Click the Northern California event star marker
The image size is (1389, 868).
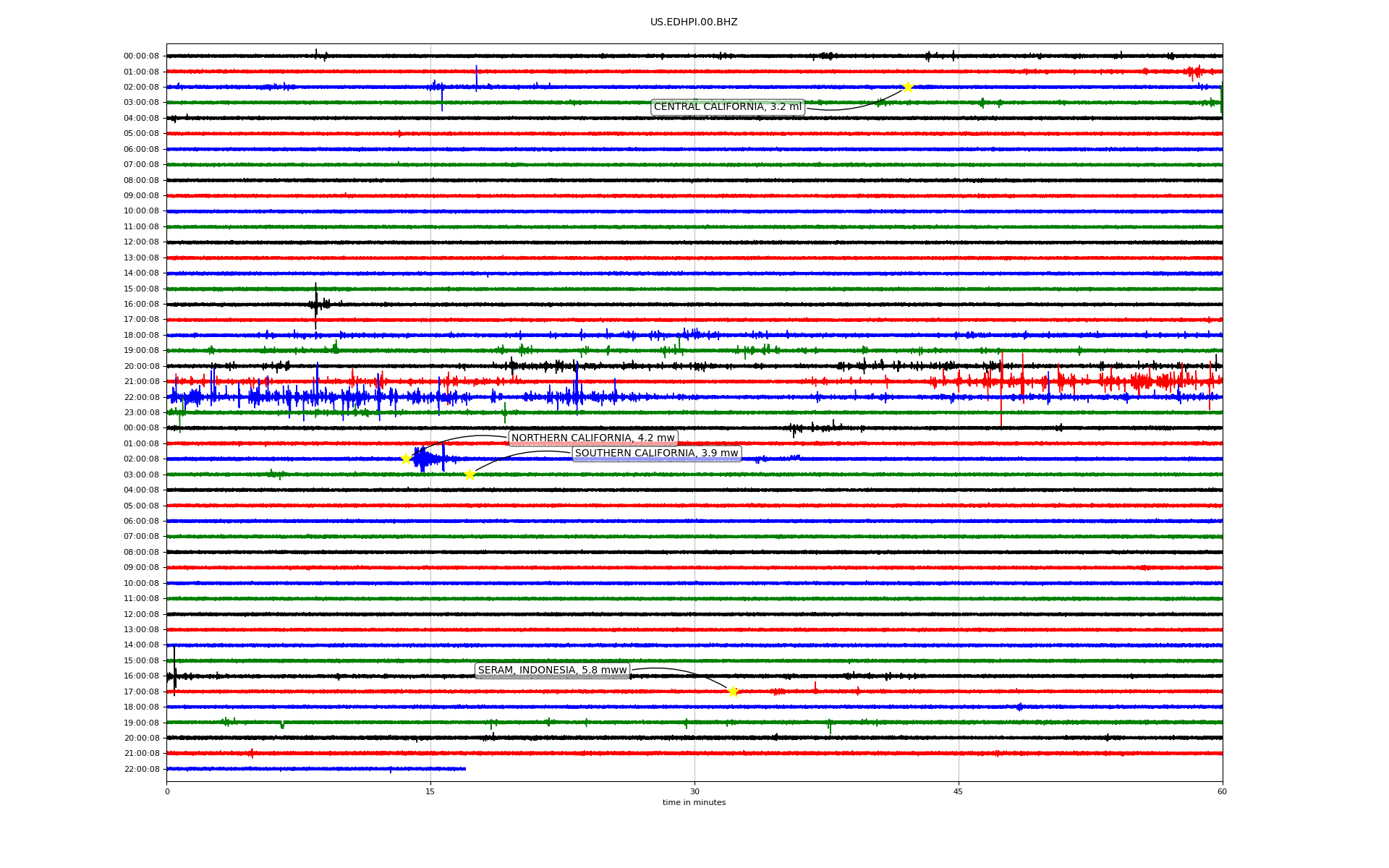click(x=406, y=459)
